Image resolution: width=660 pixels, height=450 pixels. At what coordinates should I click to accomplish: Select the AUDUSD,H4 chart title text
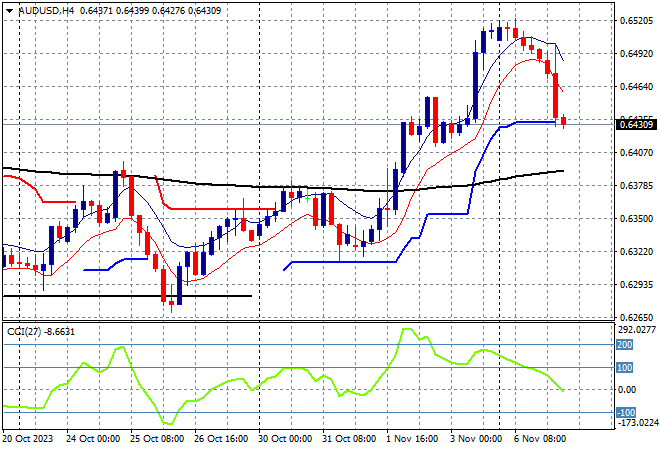pyautogui.click(x=46, y=11)
